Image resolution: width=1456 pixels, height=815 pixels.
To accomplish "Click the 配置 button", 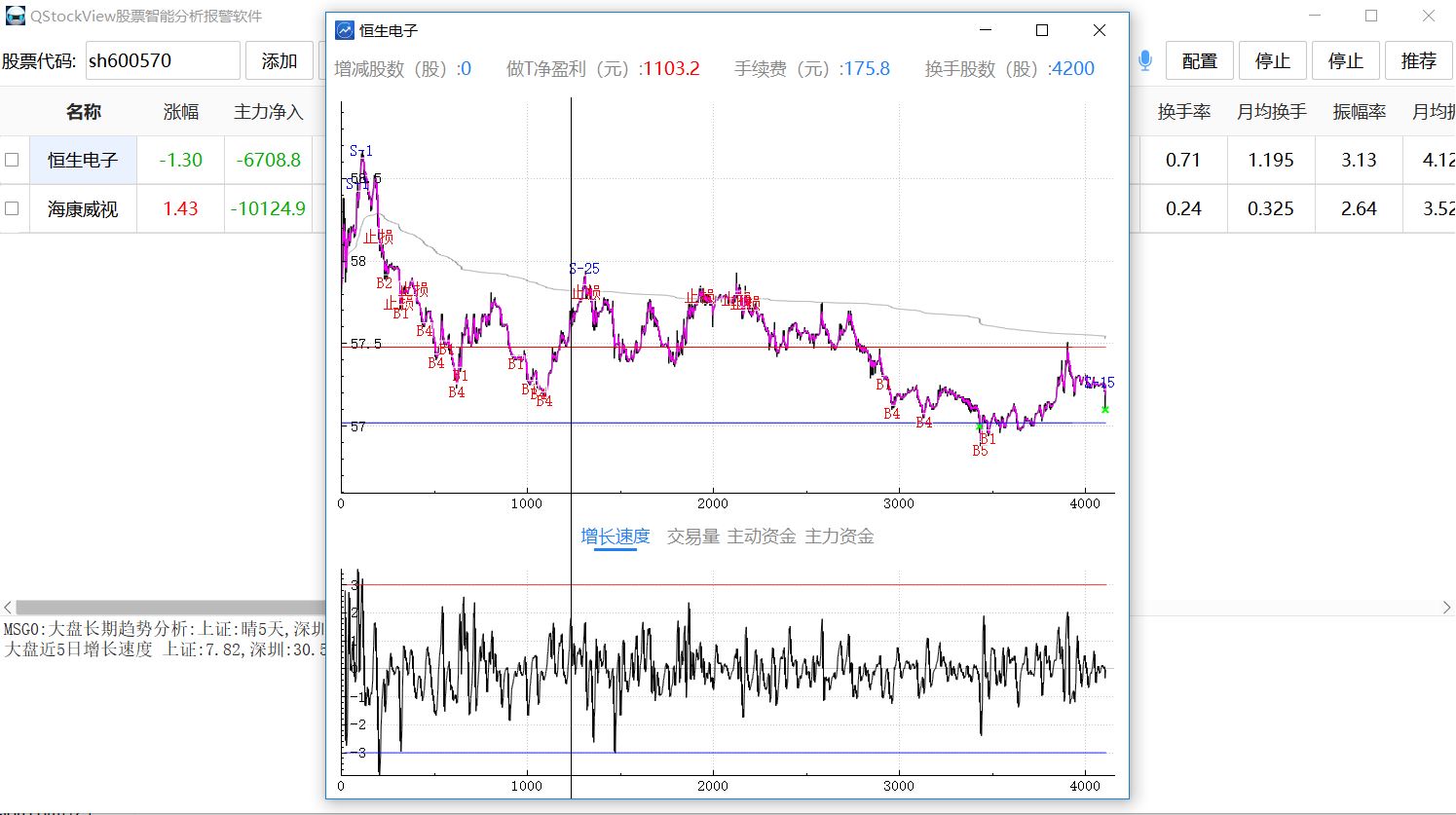I will pyautogui.click(x=1200, y=60).
